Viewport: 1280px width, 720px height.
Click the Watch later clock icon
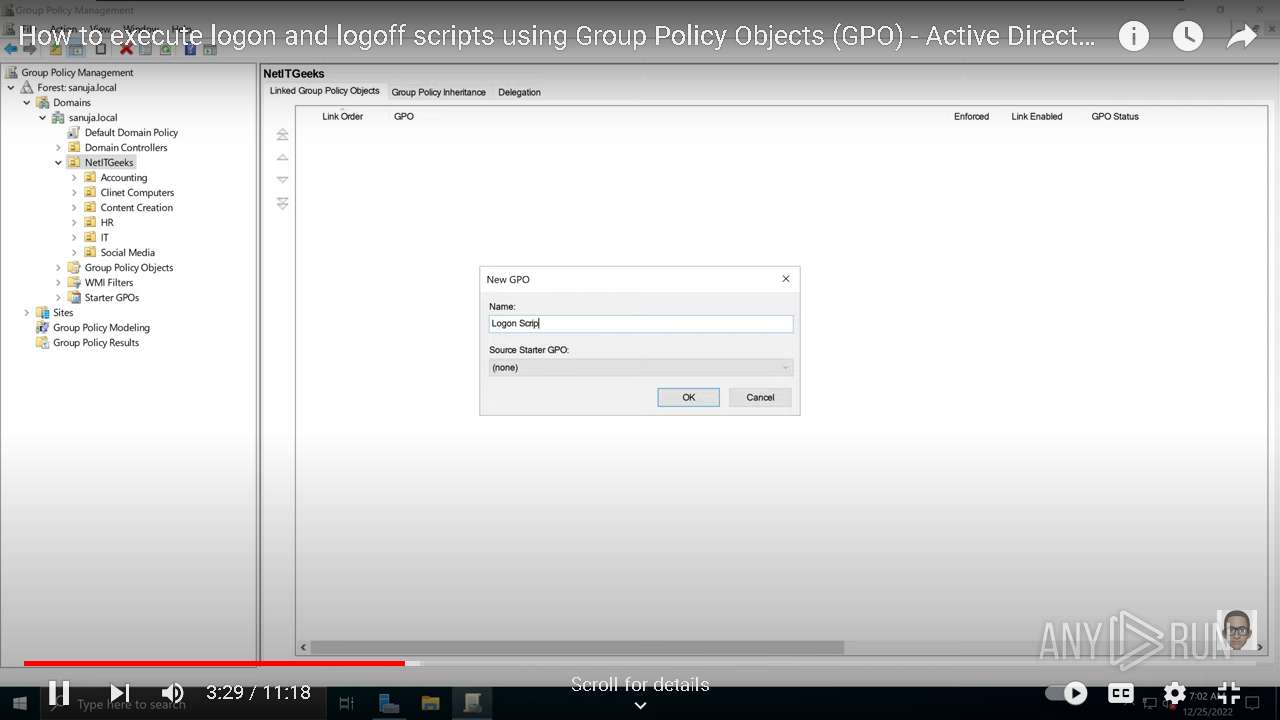(1187, 37)
